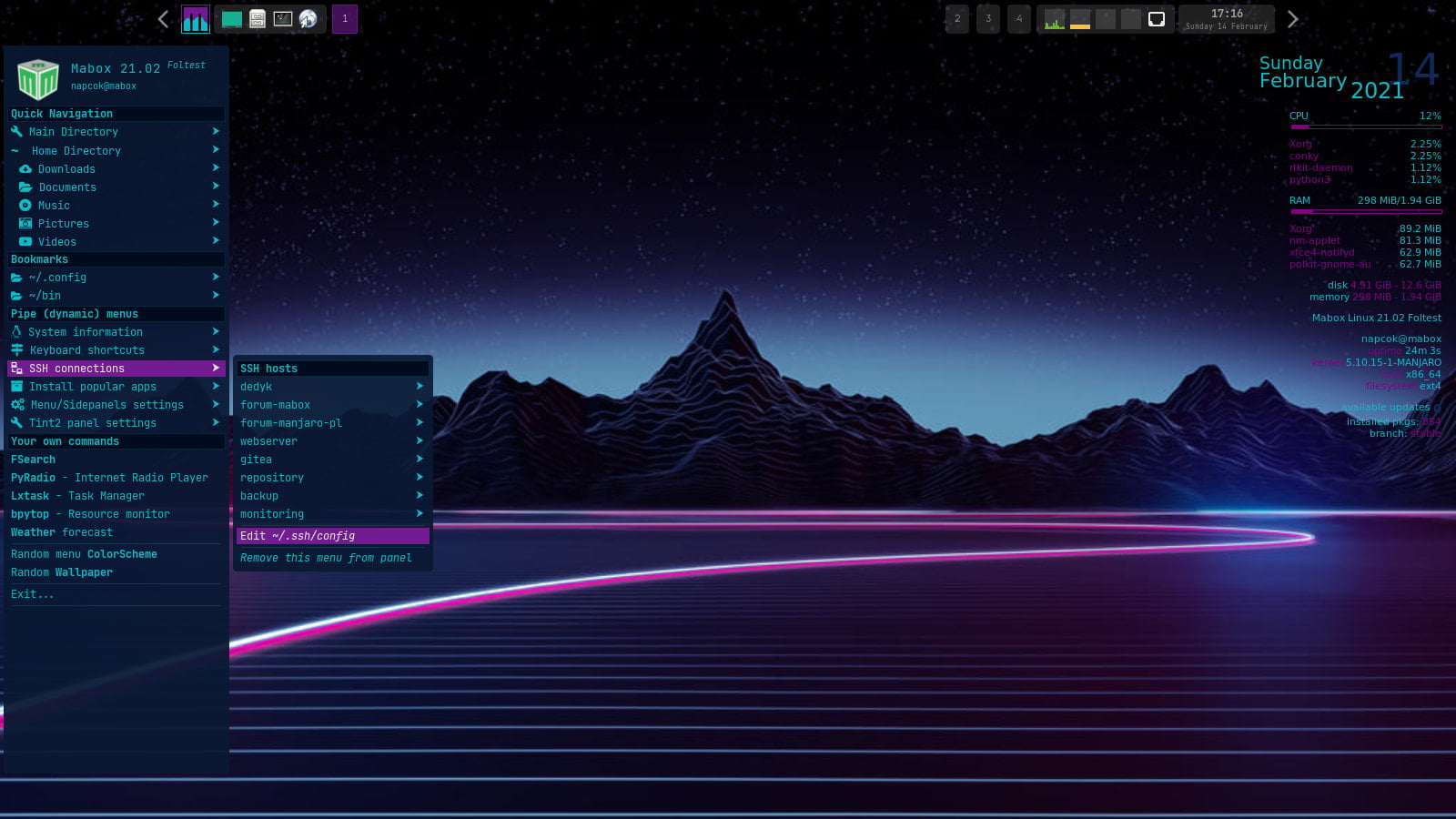Screen dimensions: 1456x819
Task: Expand the Pictures submenu arrow
Action: pyautogui.click(x=216, y=223)
